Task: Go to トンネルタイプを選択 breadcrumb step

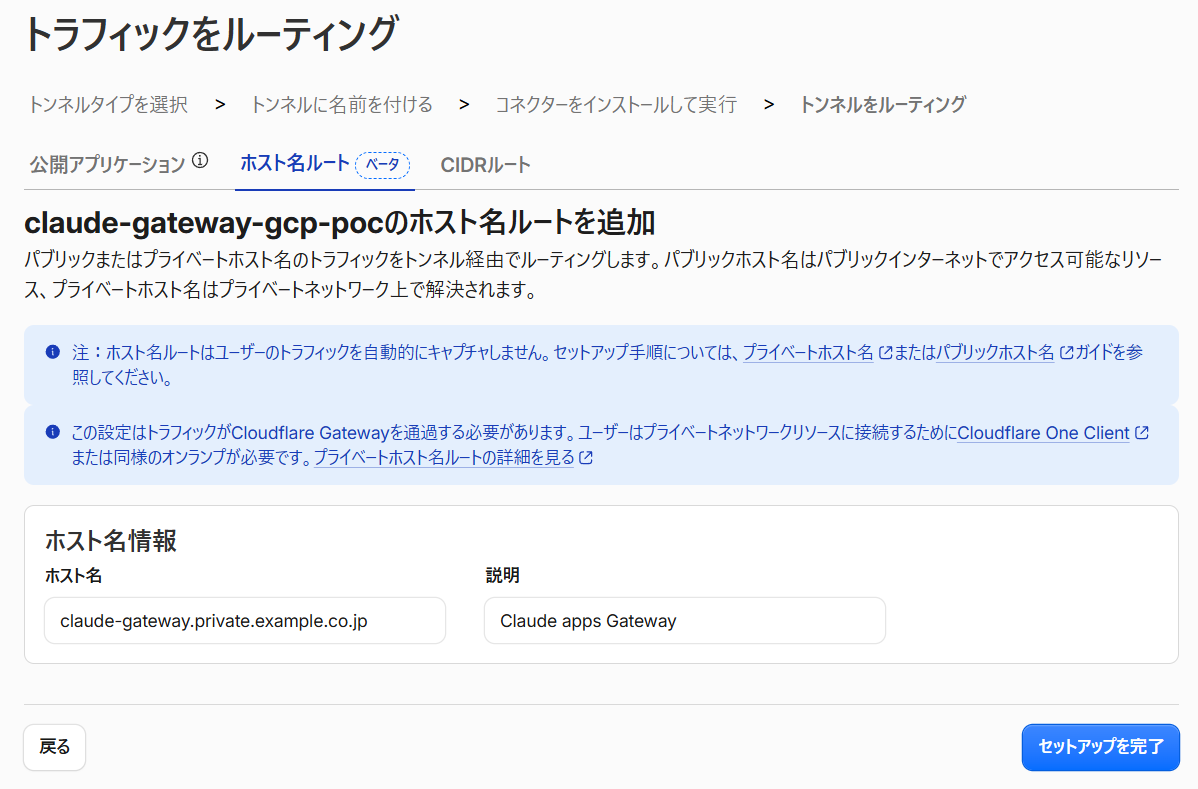Action: coord(108,105)
